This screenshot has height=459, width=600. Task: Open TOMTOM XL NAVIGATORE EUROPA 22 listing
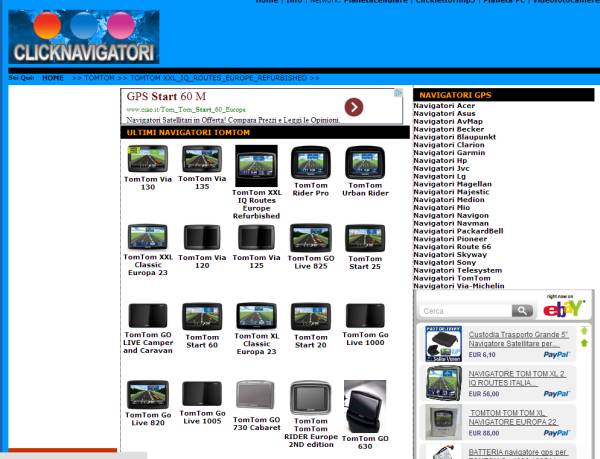coord(513,418)
